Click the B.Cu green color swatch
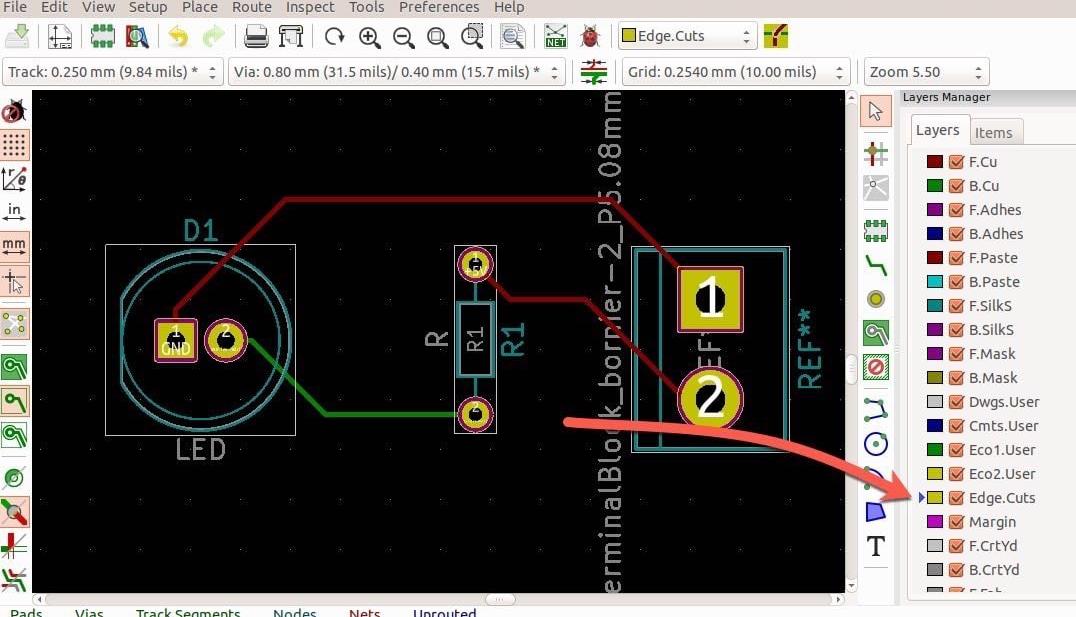Viewport: 1076px width, 617px height. pos(935,186)
